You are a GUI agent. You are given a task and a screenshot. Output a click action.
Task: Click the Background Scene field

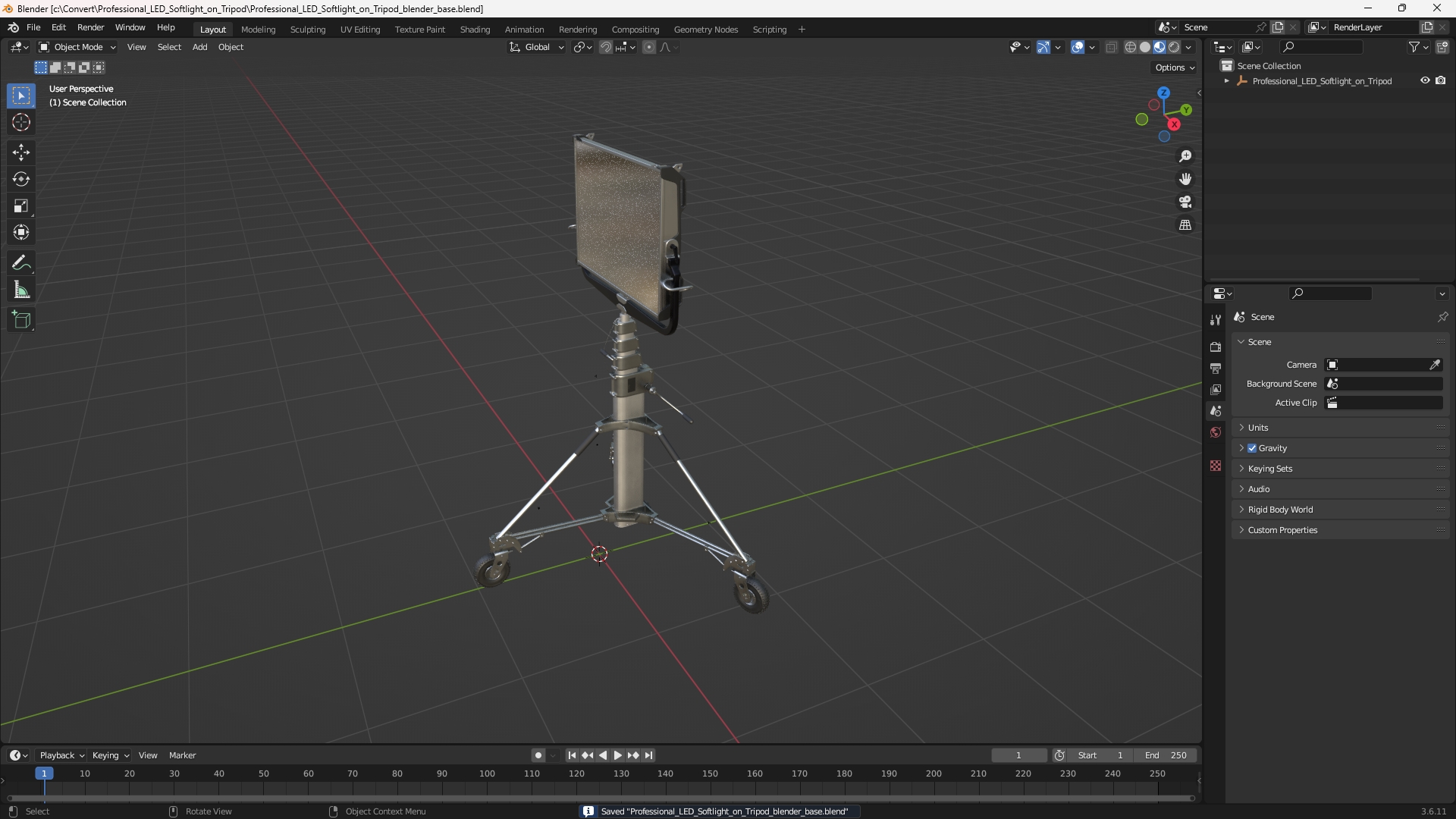click(x=1384, y=384)
